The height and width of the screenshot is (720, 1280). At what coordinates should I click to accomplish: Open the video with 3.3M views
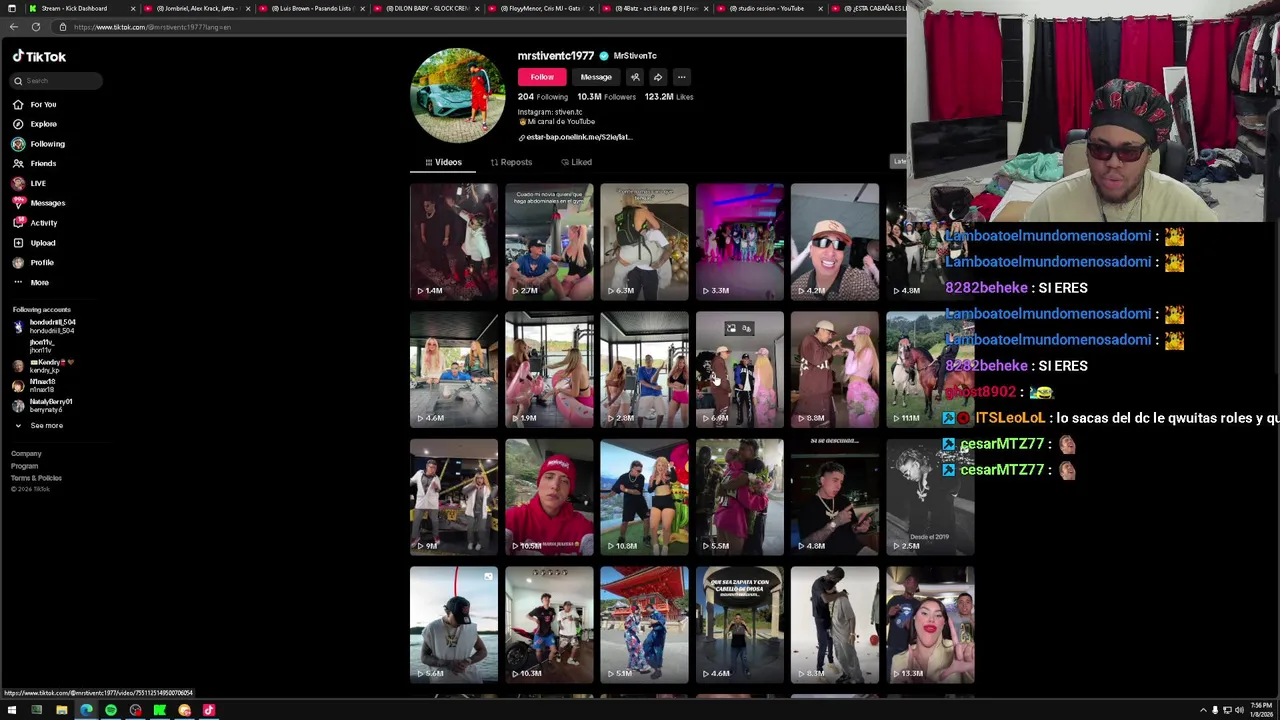(740, 241)
